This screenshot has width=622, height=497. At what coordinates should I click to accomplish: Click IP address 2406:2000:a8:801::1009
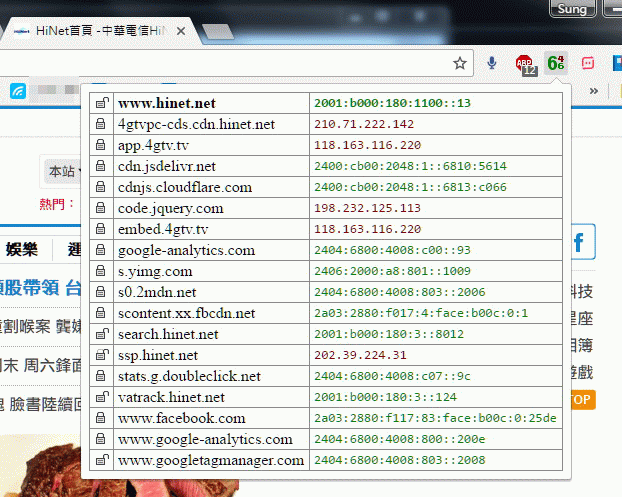tap(392, 271)
